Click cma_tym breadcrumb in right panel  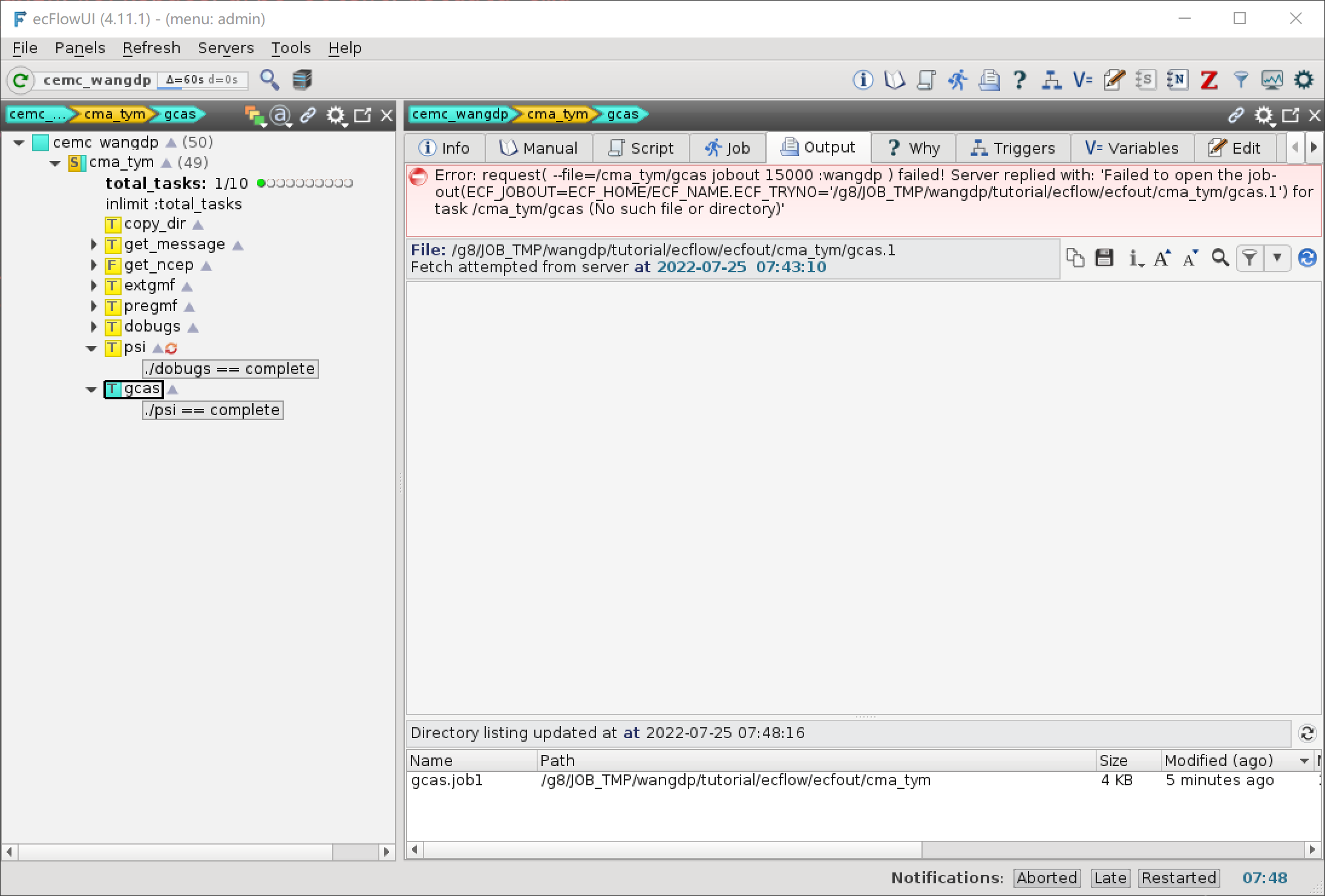coord(557,114)
